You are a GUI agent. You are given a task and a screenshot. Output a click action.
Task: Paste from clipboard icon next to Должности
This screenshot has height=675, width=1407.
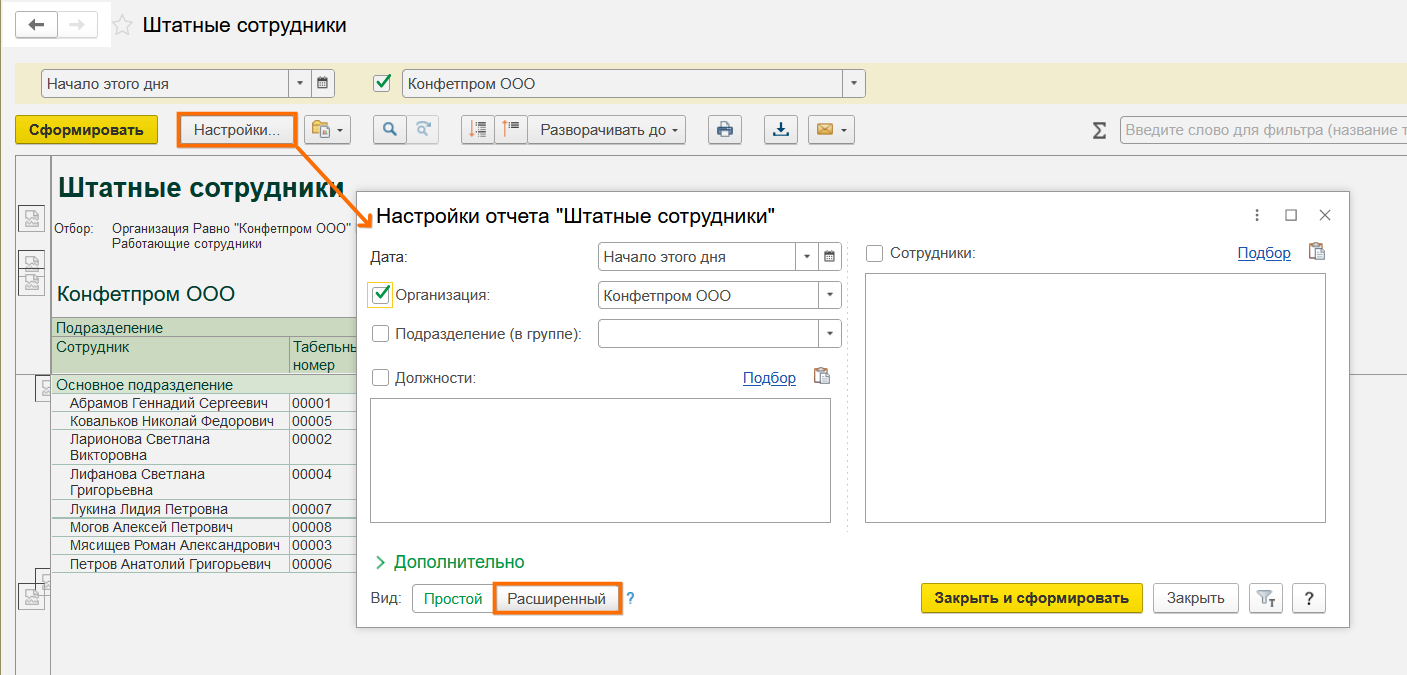tap(822, 377)
